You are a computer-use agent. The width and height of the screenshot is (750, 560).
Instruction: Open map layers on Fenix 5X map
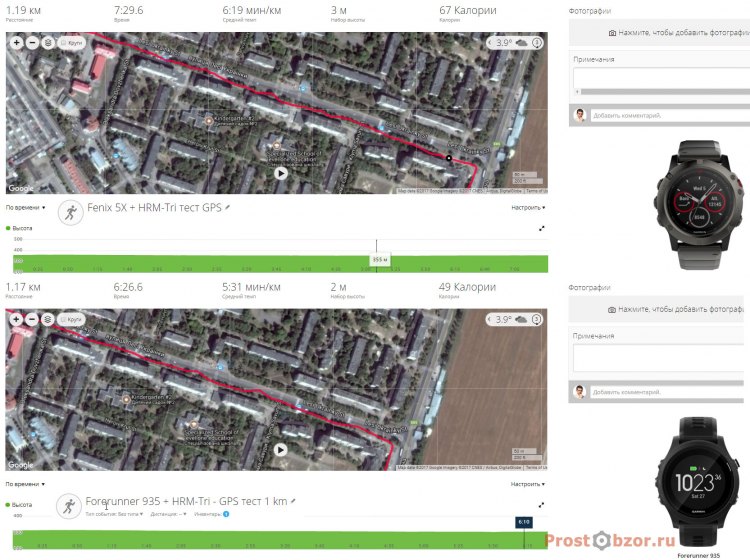click(x=47, y=43)
